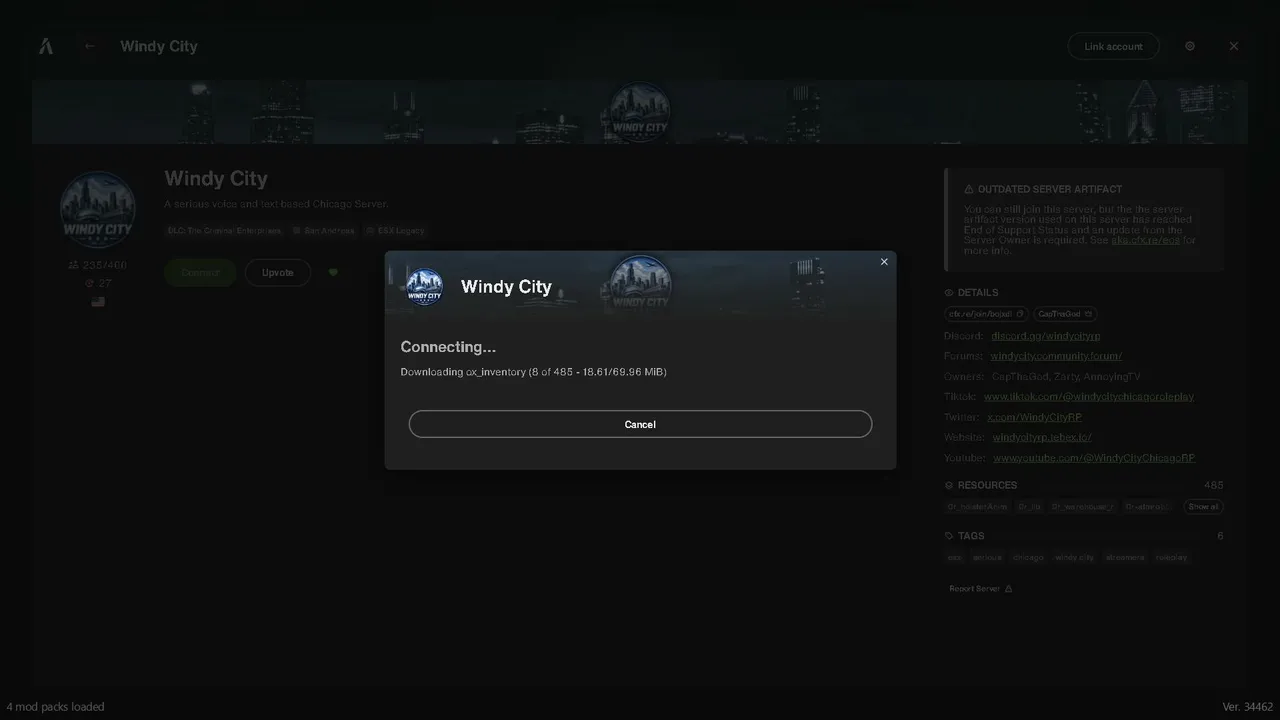The height and width of the screenshot is (720, 1280).
Task: Select the windy city tag
Action: [1075, 557]
